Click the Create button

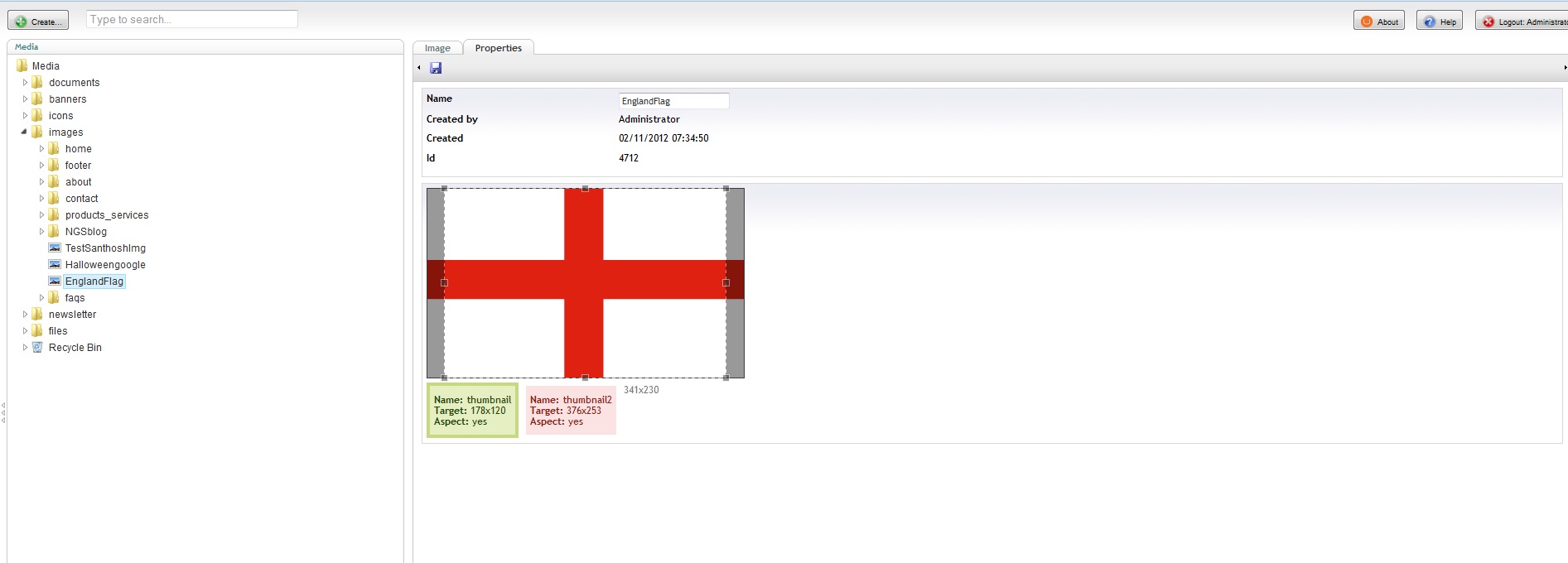pos(38,21)
